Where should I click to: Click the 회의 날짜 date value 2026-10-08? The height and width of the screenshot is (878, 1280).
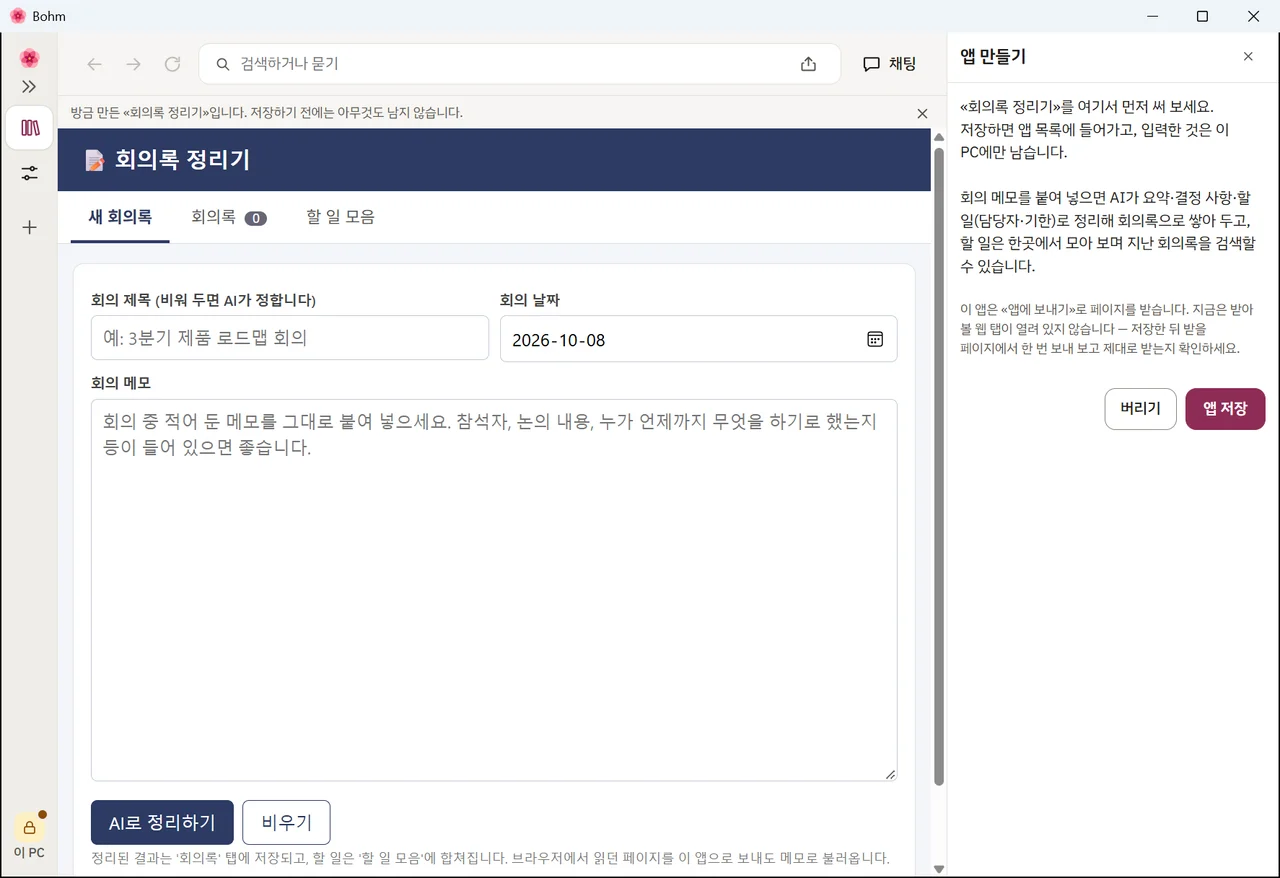click(558, 340)
